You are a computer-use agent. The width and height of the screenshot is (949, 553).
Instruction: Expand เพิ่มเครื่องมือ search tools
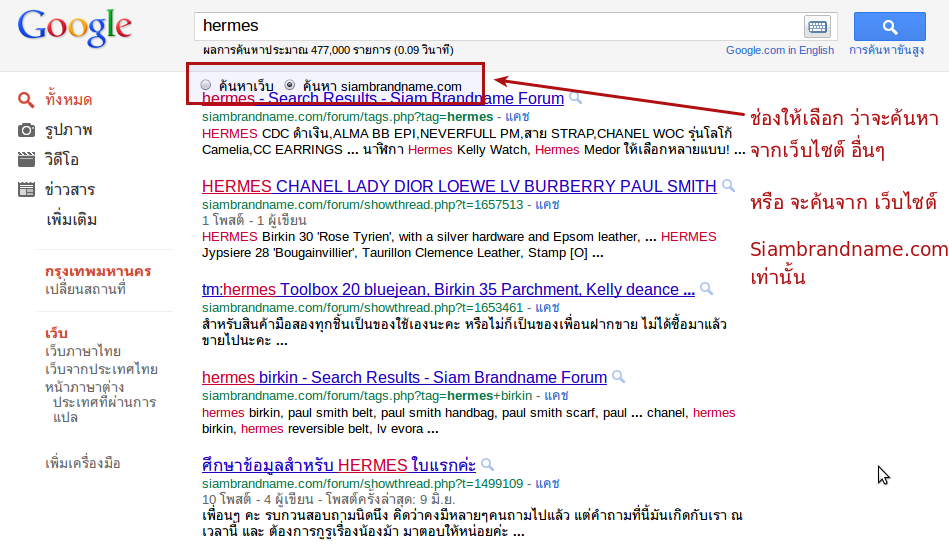click(x=83, y=463)
